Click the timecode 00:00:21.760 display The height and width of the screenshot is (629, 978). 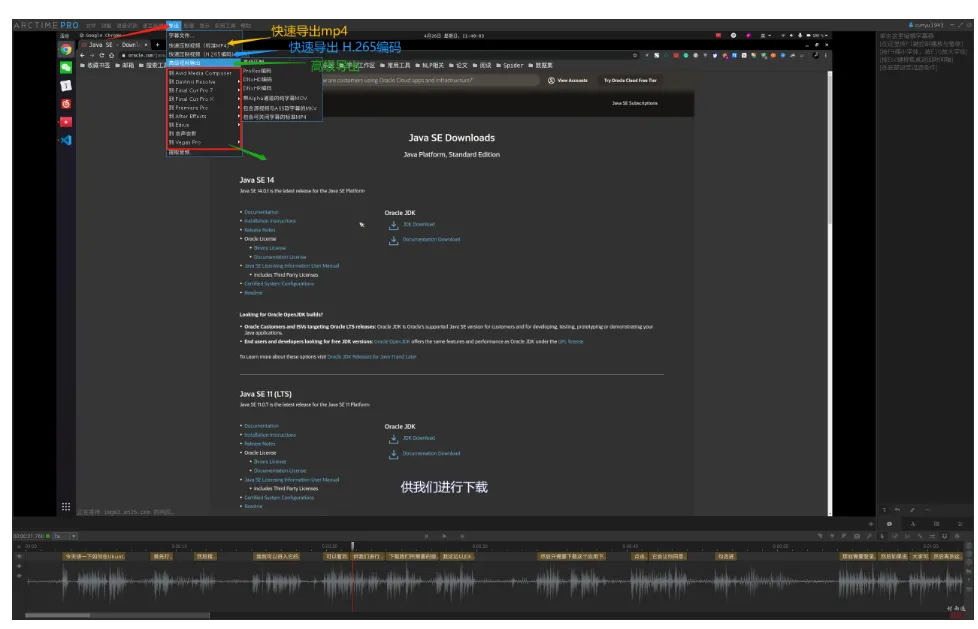coord(29,536)
